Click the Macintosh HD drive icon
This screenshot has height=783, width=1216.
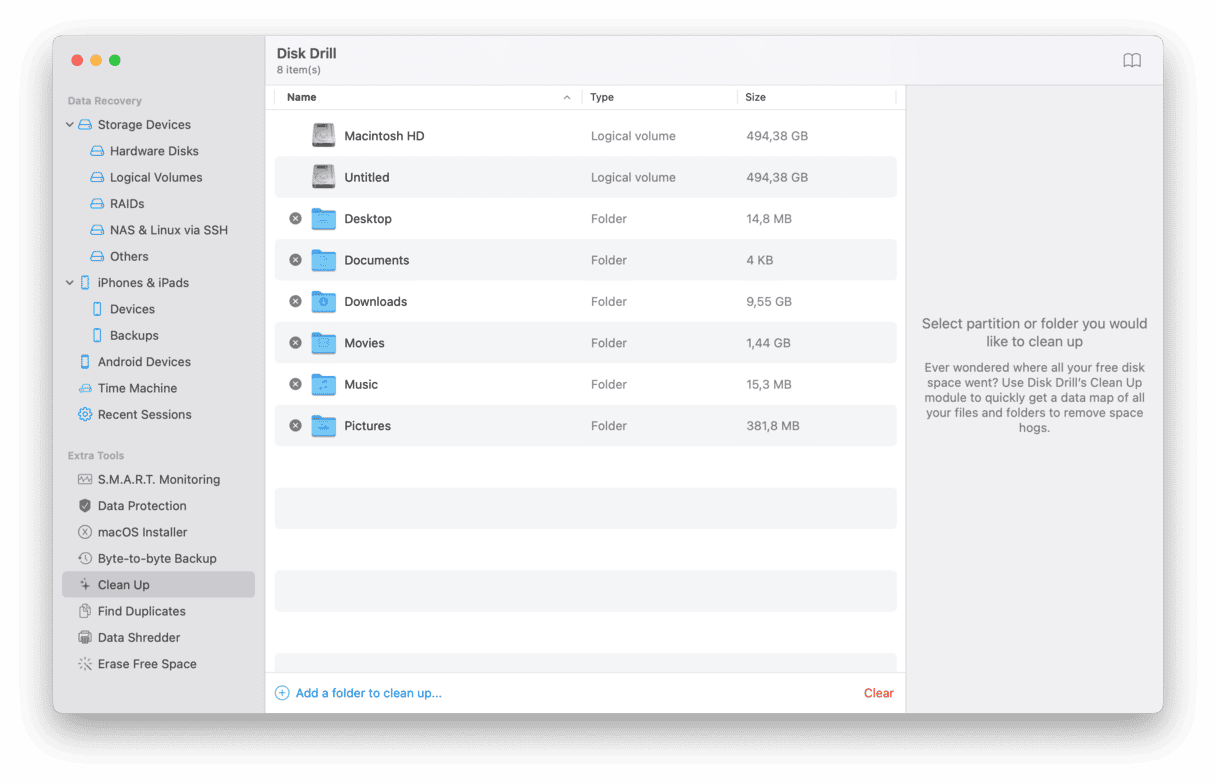click(323, 136)
